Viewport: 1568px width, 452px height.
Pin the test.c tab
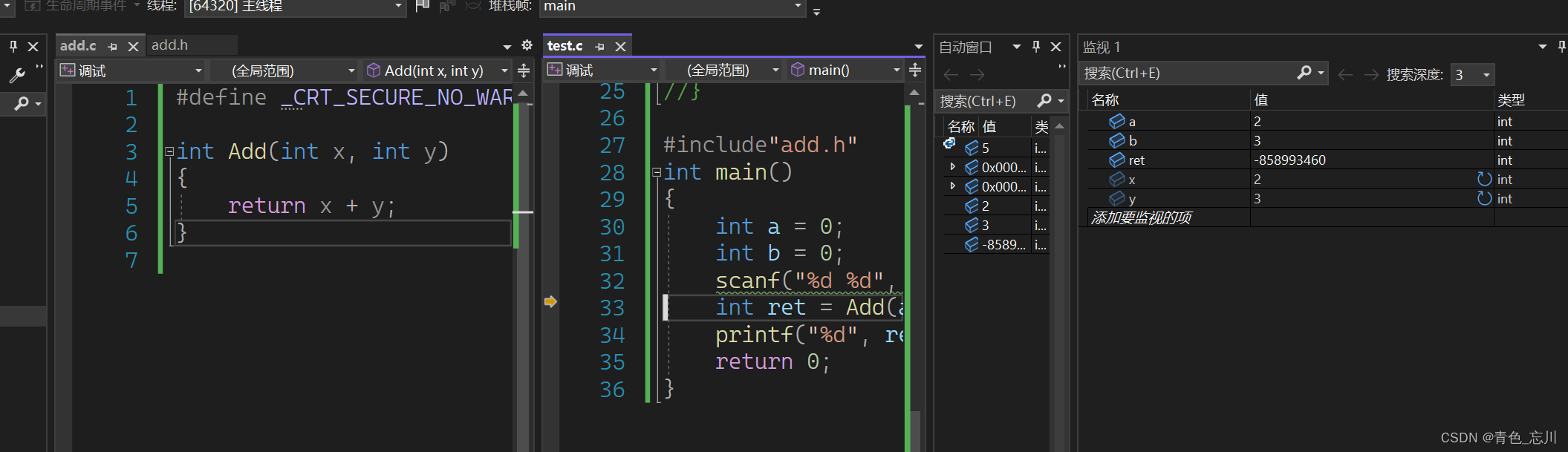point(600,47)
